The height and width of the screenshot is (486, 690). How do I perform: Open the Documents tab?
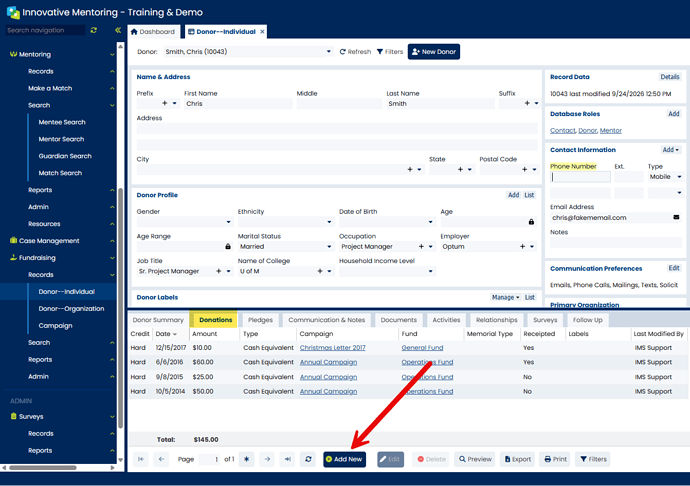[x=399, y=320]
